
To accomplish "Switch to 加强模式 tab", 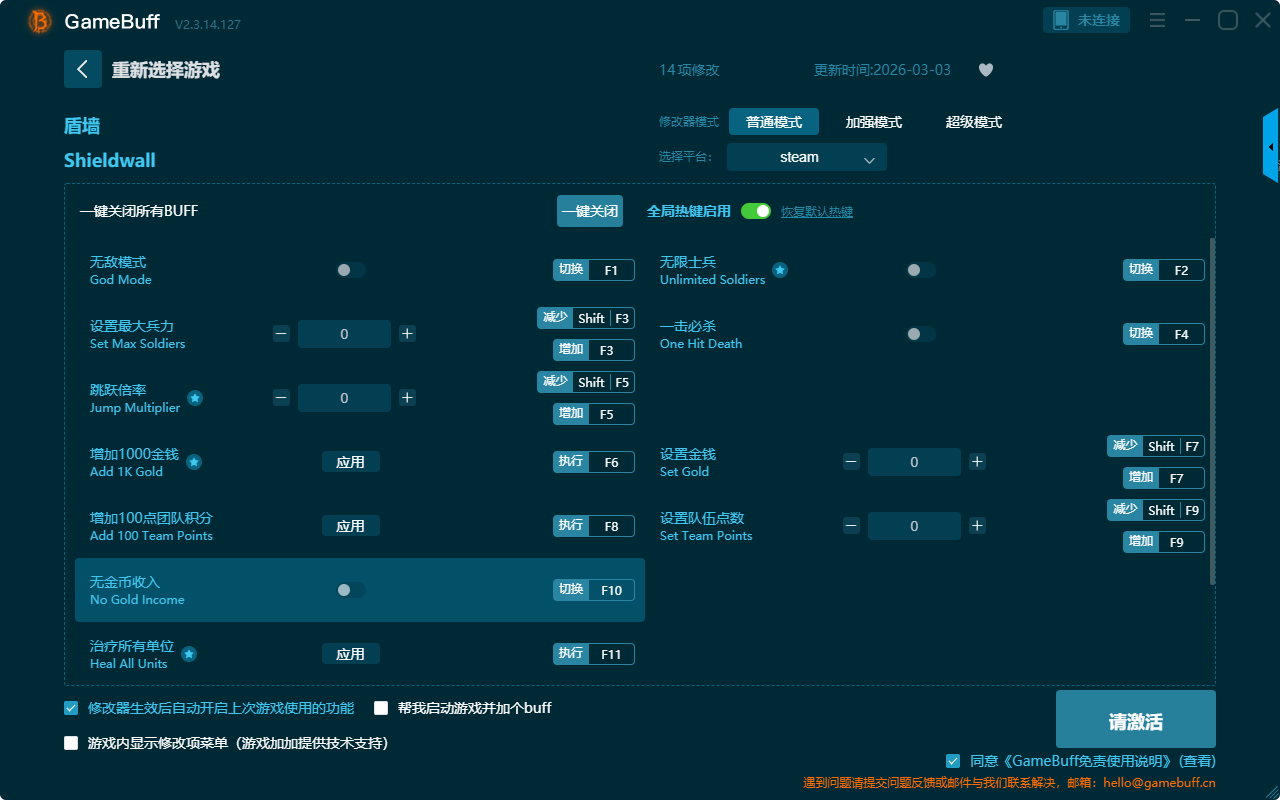I will pos(873,122).
